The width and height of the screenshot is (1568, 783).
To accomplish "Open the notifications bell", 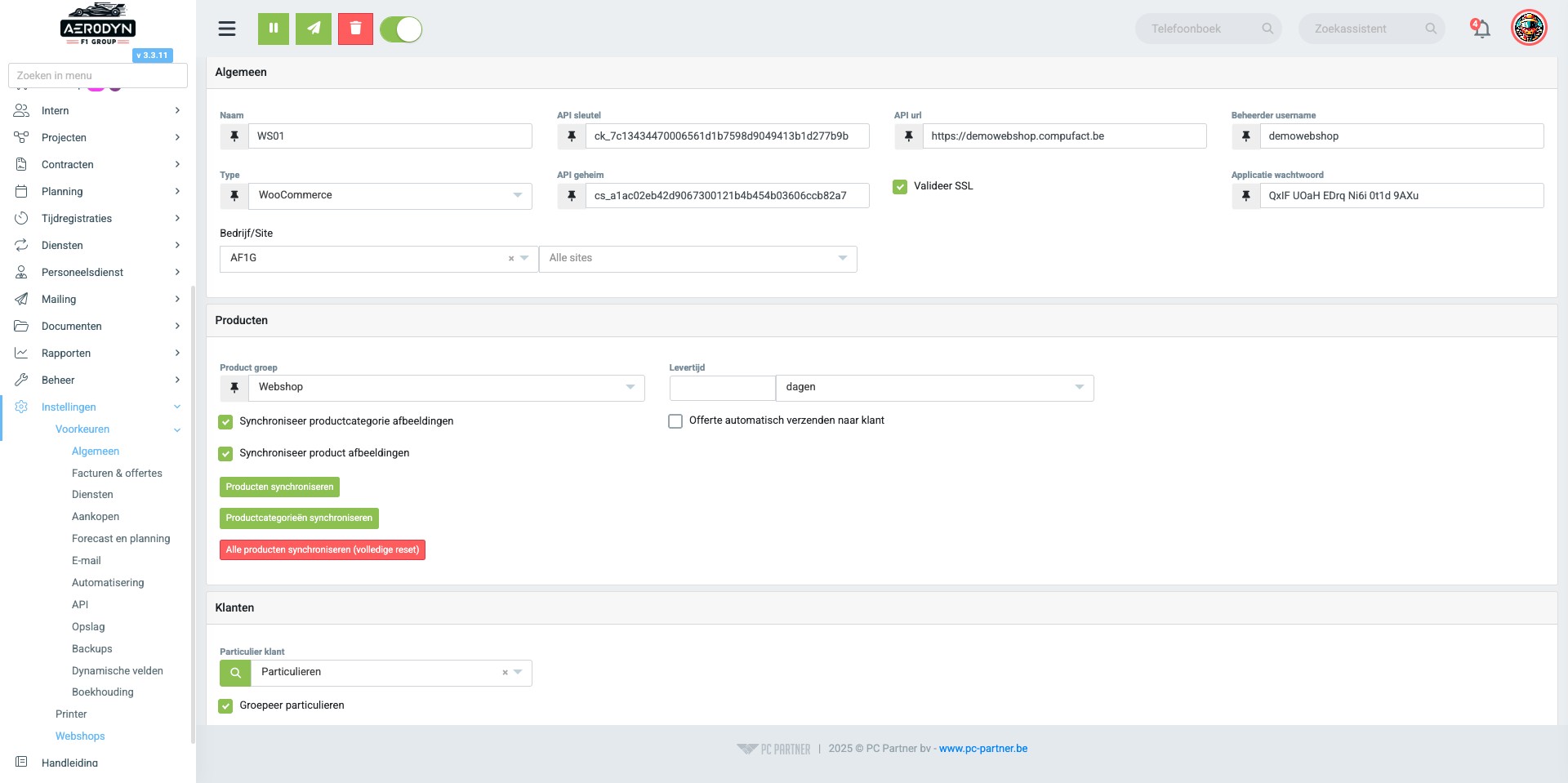I will pos(1481,29).
